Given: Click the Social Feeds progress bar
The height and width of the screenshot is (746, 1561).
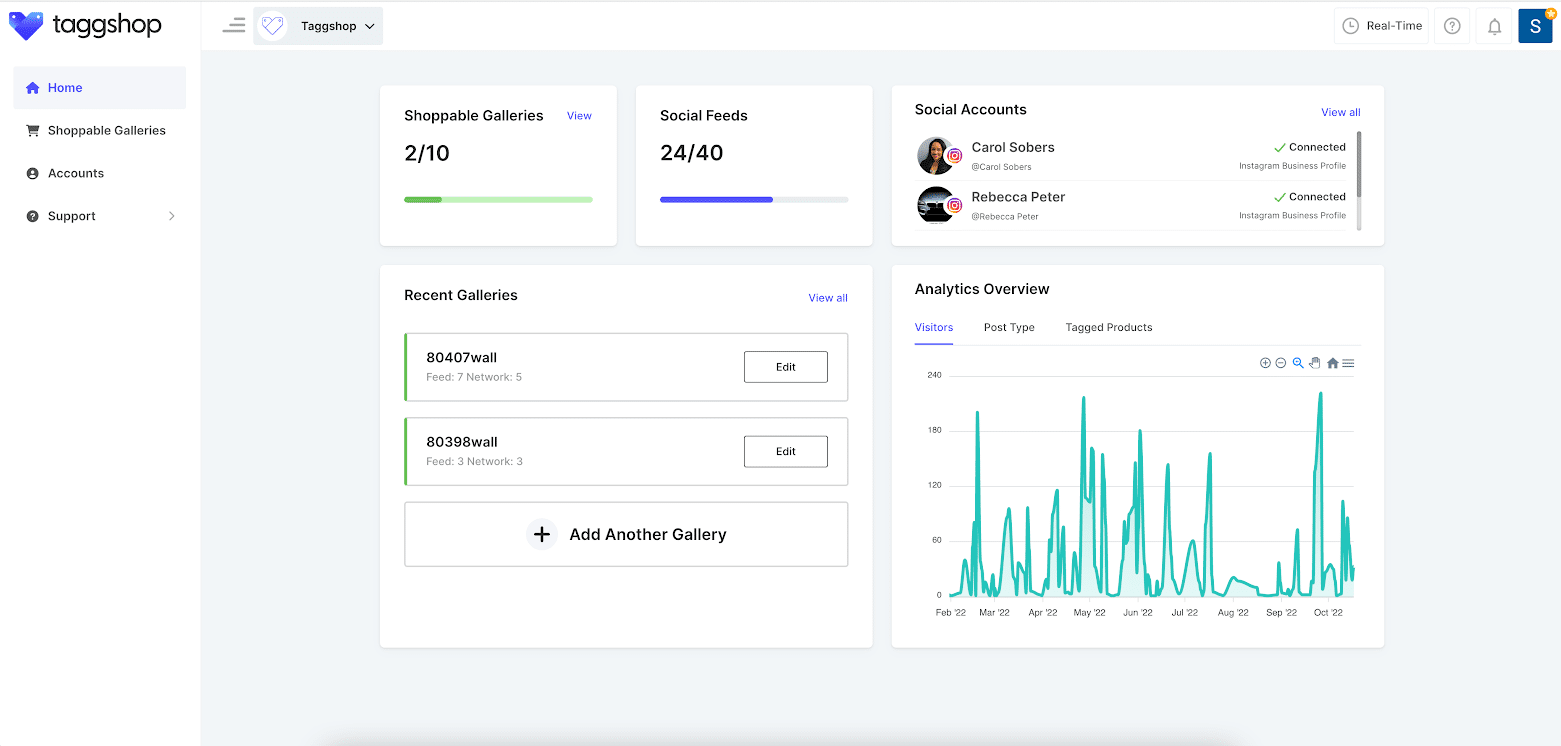Looking at the screenshot, I should click(x=754, y=200).
